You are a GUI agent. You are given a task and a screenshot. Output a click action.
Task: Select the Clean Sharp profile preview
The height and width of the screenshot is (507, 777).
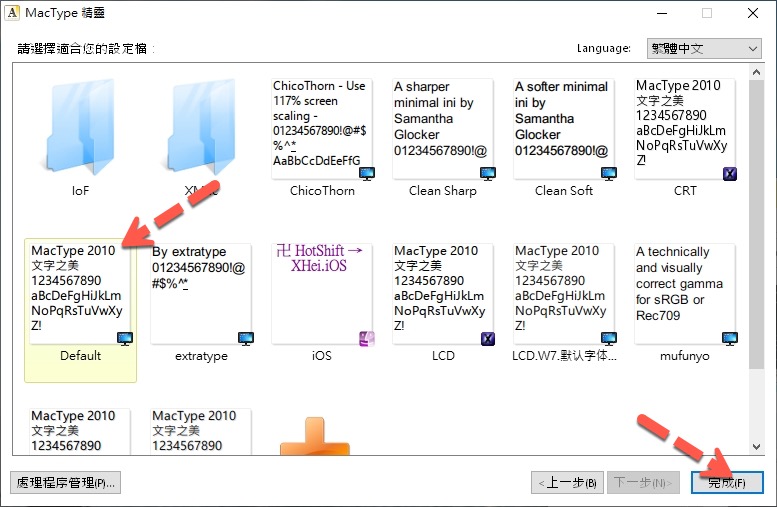tap(443, 128)
